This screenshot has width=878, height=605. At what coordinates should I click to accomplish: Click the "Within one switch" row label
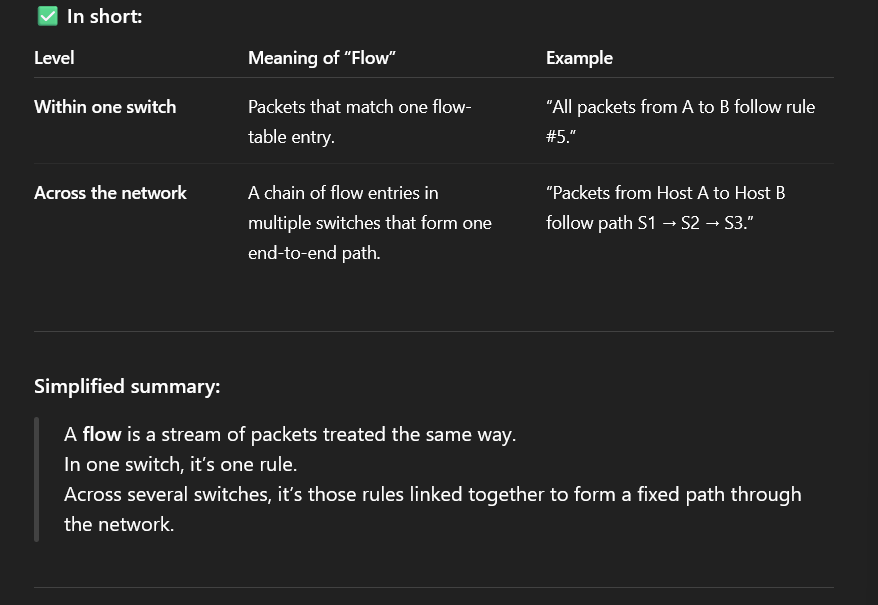tap(105, 107)
